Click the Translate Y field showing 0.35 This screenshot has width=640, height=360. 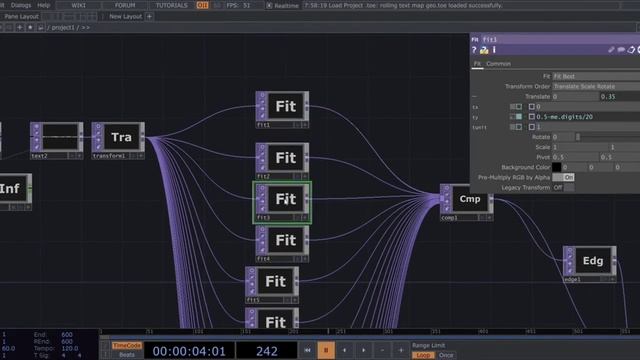click(620, 97)
